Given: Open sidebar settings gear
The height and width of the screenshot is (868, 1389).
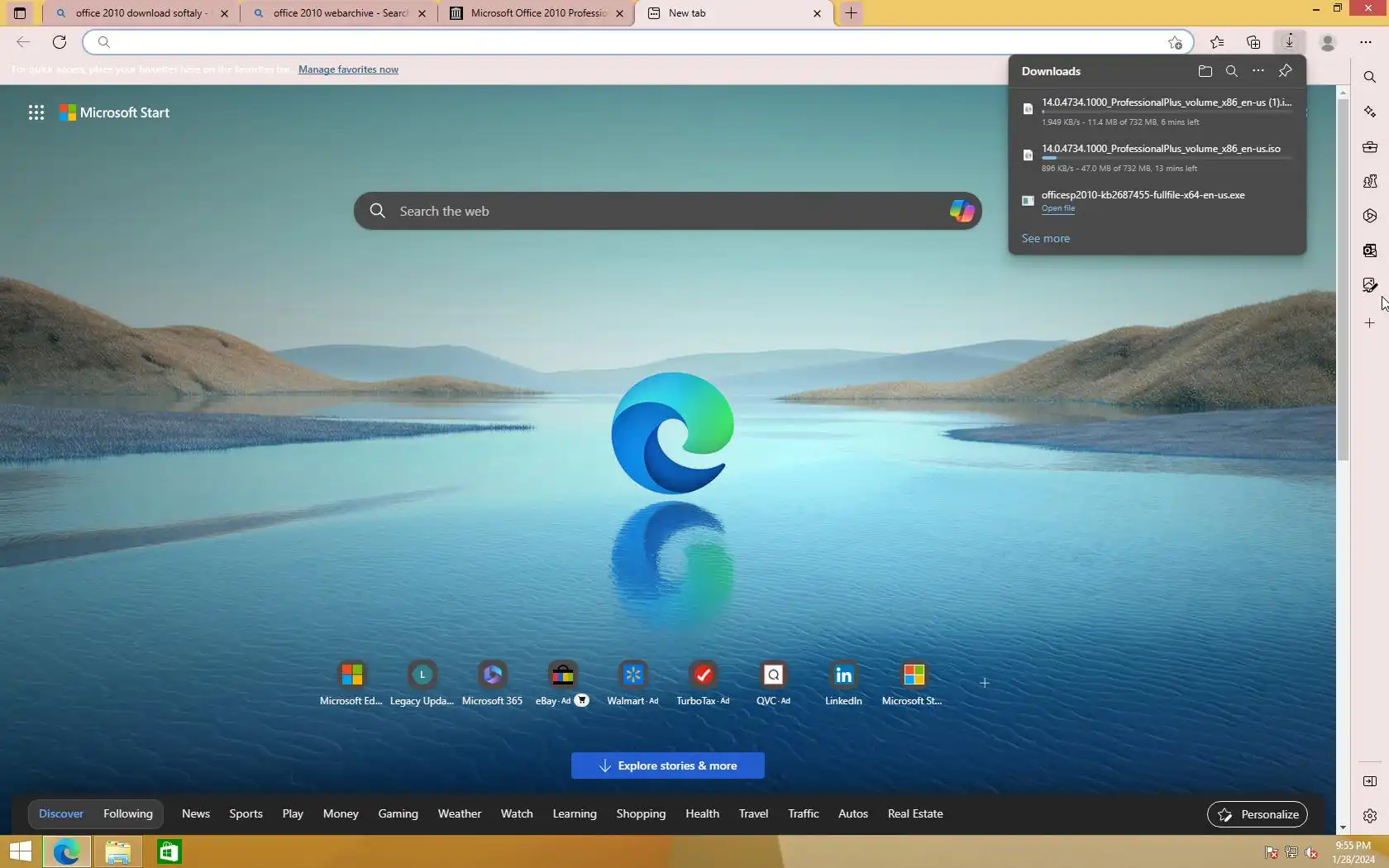Looking at the screenshot, I should (1370, 816).
